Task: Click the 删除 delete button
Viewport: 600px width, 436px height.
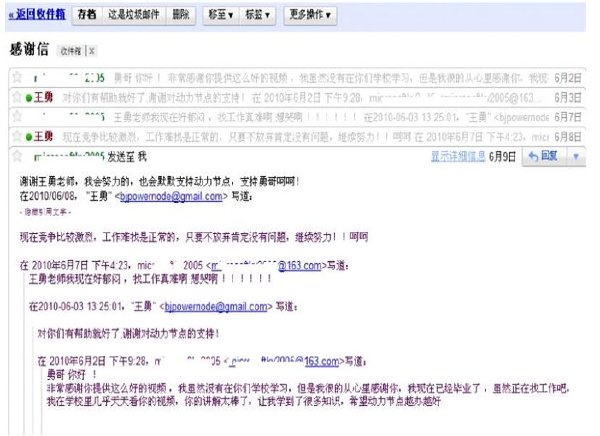Action: tap(181, 15)
